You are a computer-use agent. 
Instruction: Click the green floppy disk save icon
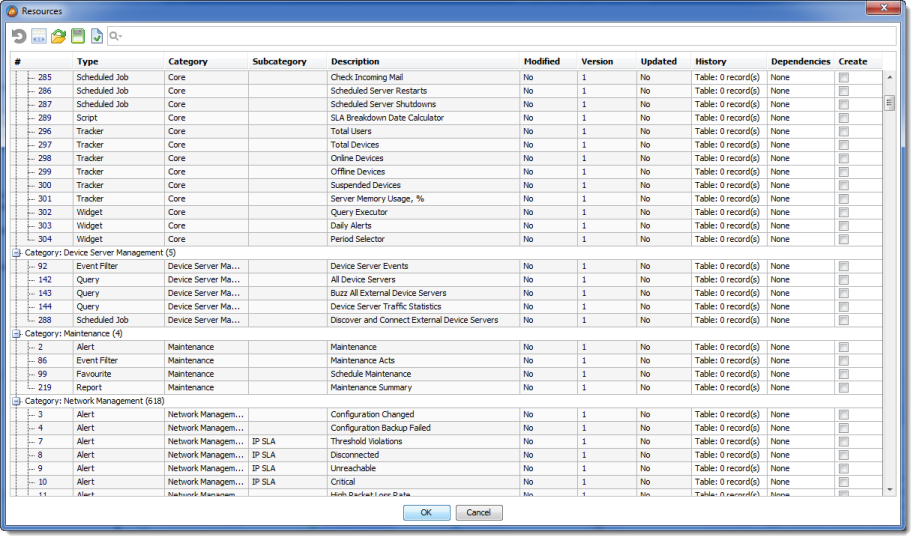tap(77, 36)
